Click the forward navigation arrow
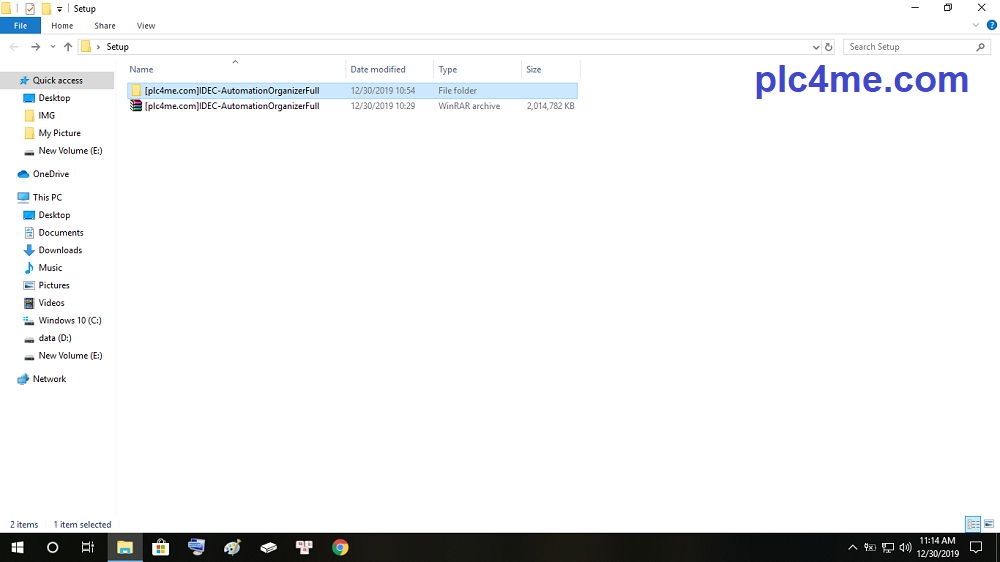 point(35,47)
